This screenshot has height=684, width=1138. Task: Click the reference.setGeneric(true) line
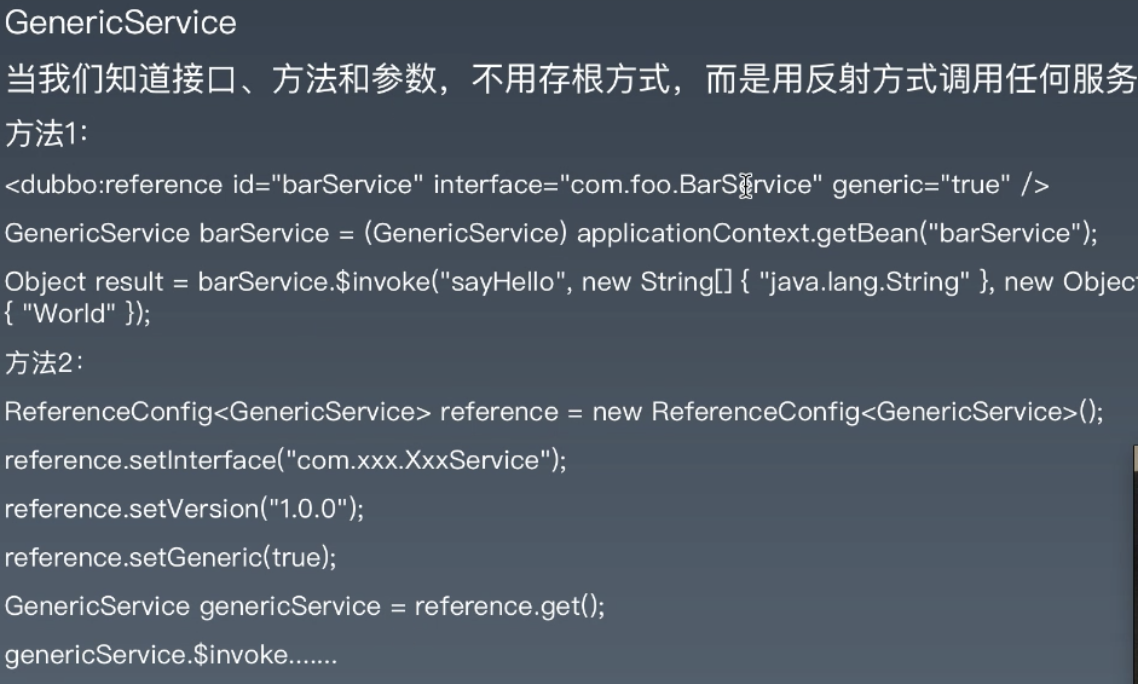click(171, 558)
